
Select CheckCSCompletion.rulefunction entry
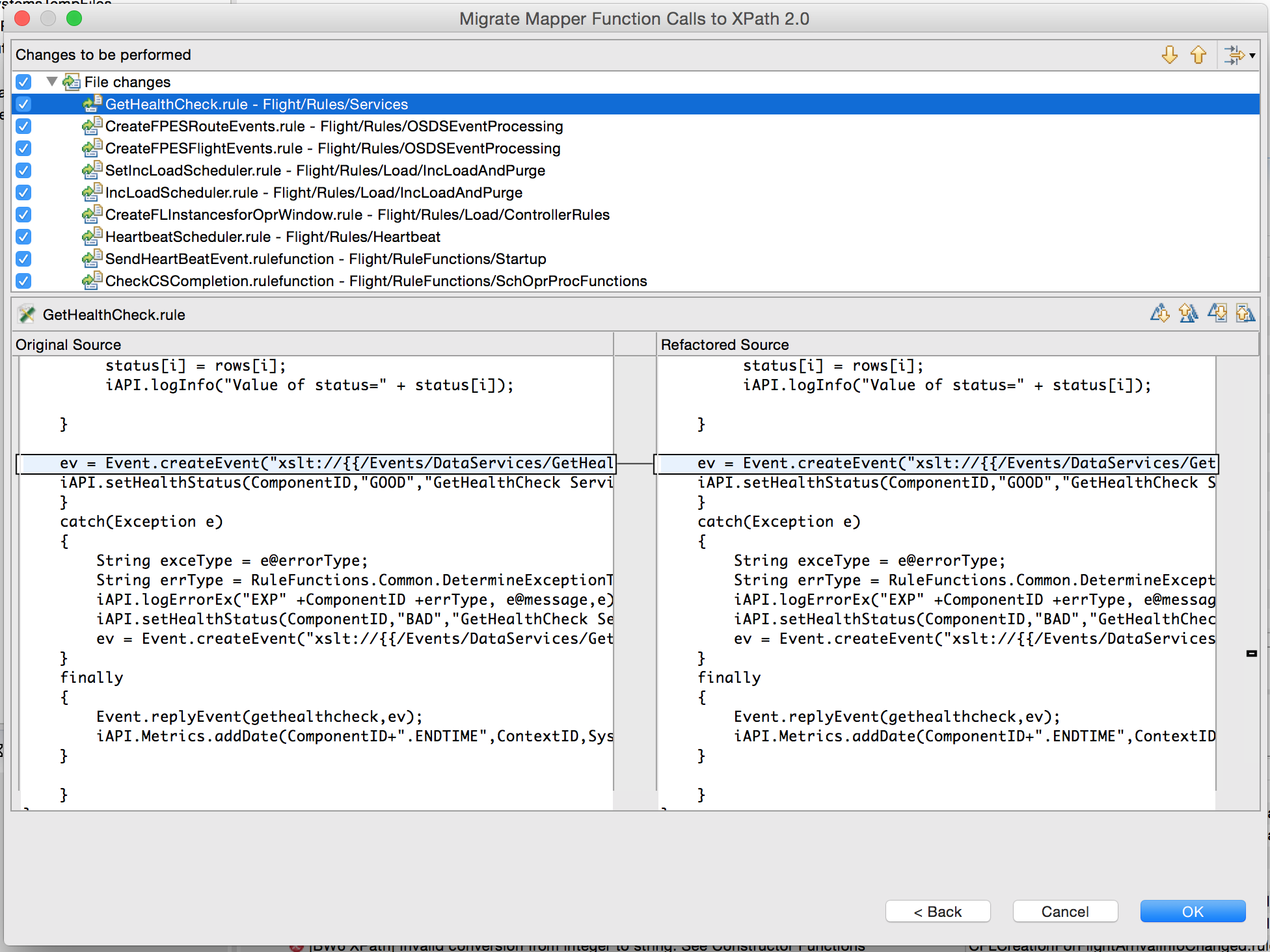[375, 281]
